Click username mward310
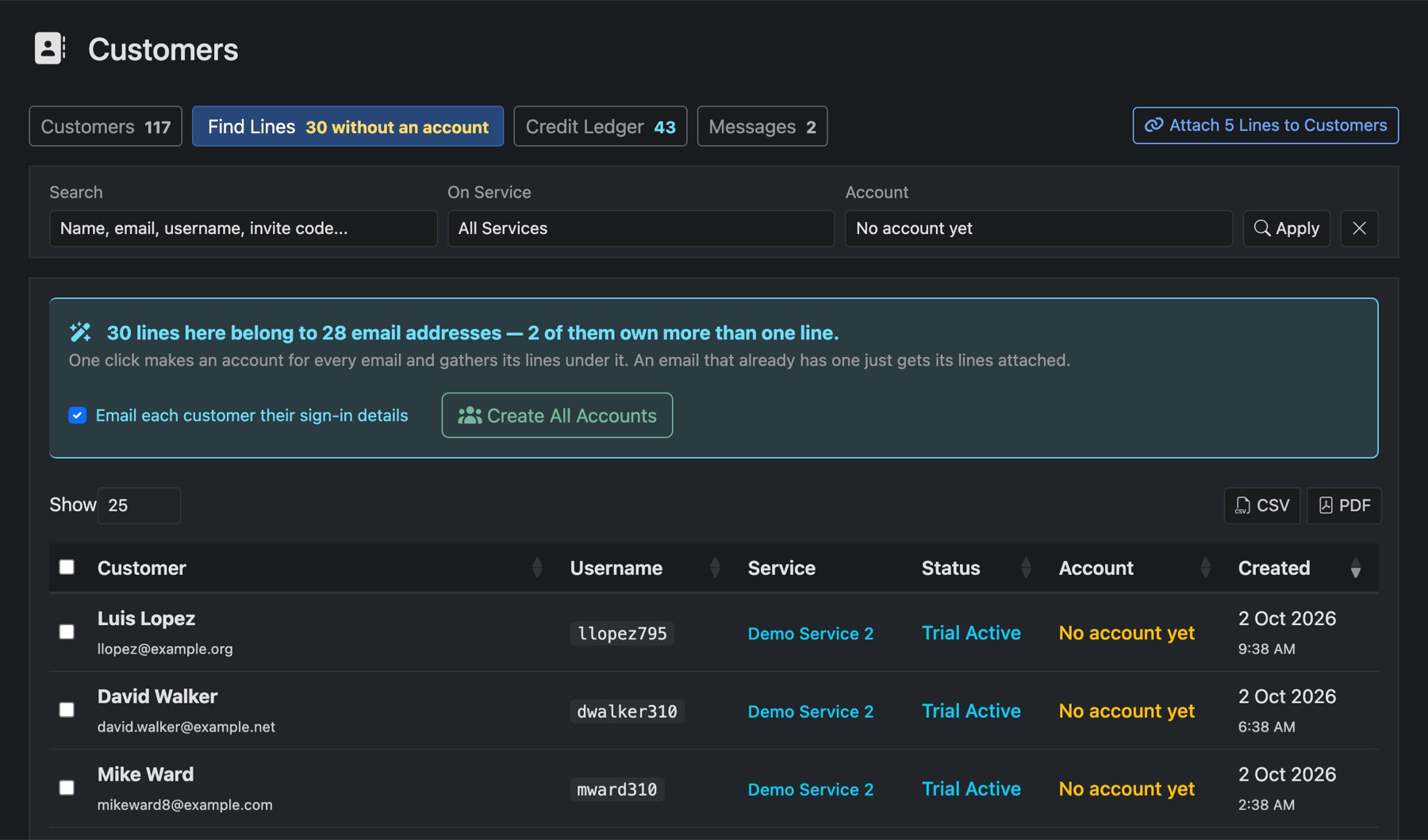Image resolution: width=1428 pixels, height=840 pixels. (616, 788)
